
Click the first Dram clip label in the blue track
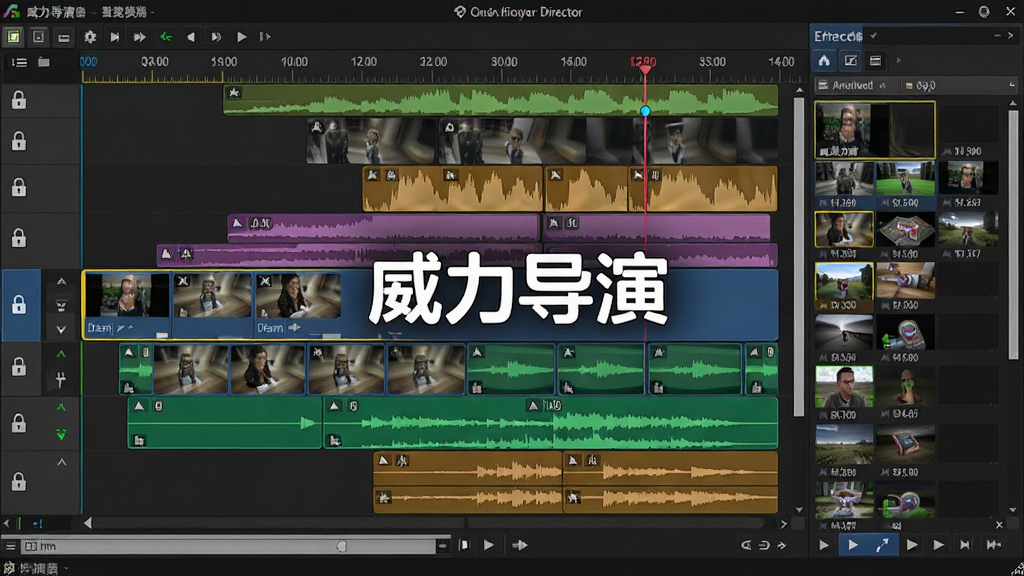(99, 328)
